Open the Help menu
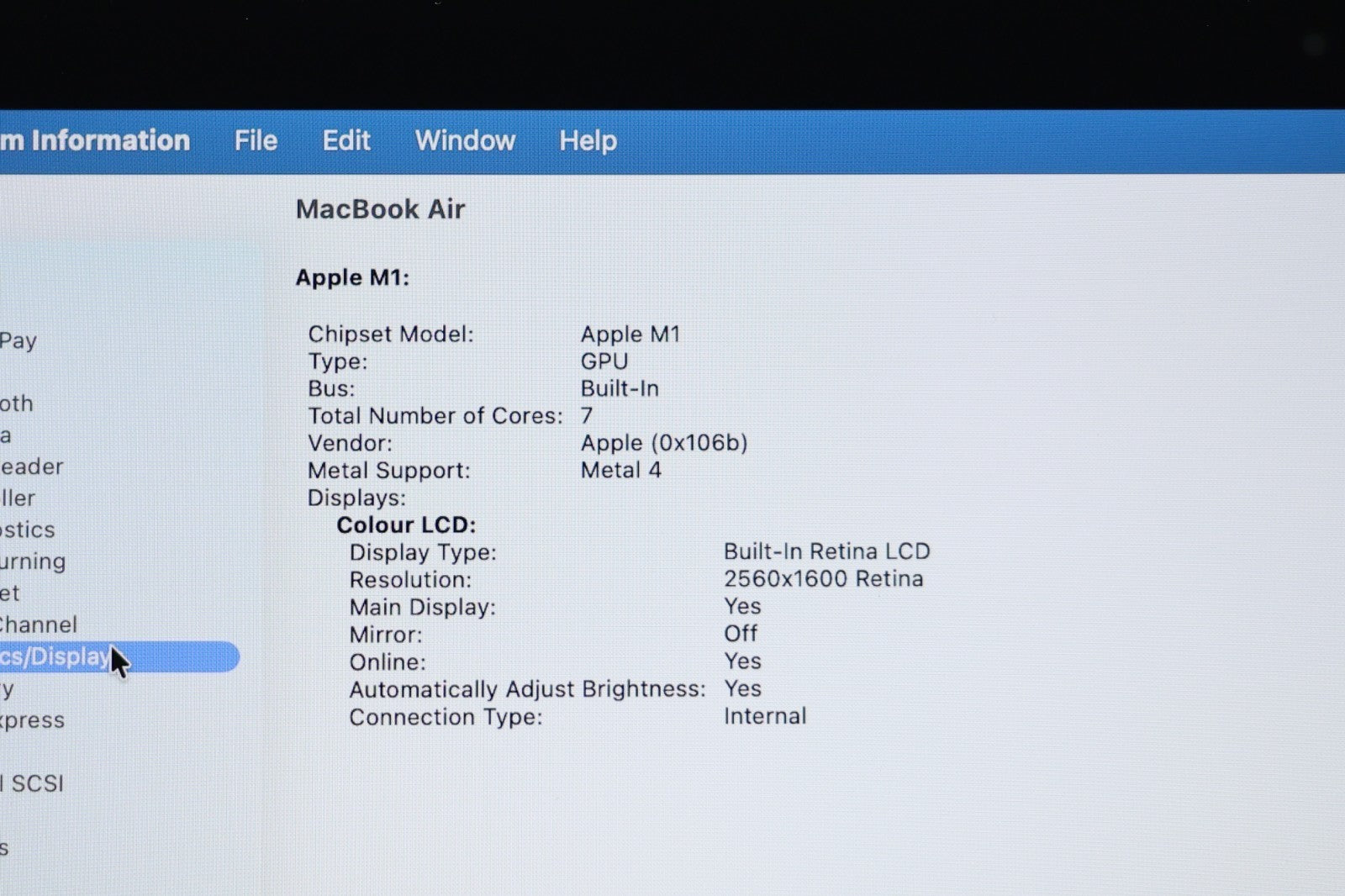The image size is (1345, 896). [x=588, y=140]
